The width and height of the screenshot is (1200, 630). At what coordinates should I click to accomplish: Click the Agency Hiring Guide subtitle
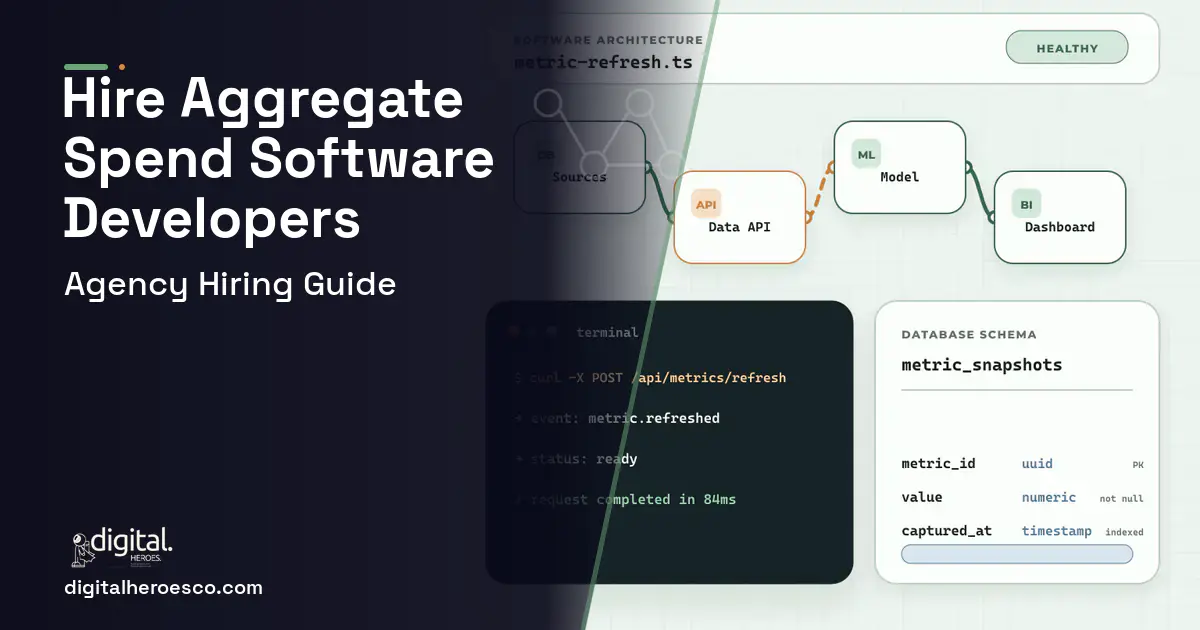pos(230,285)
